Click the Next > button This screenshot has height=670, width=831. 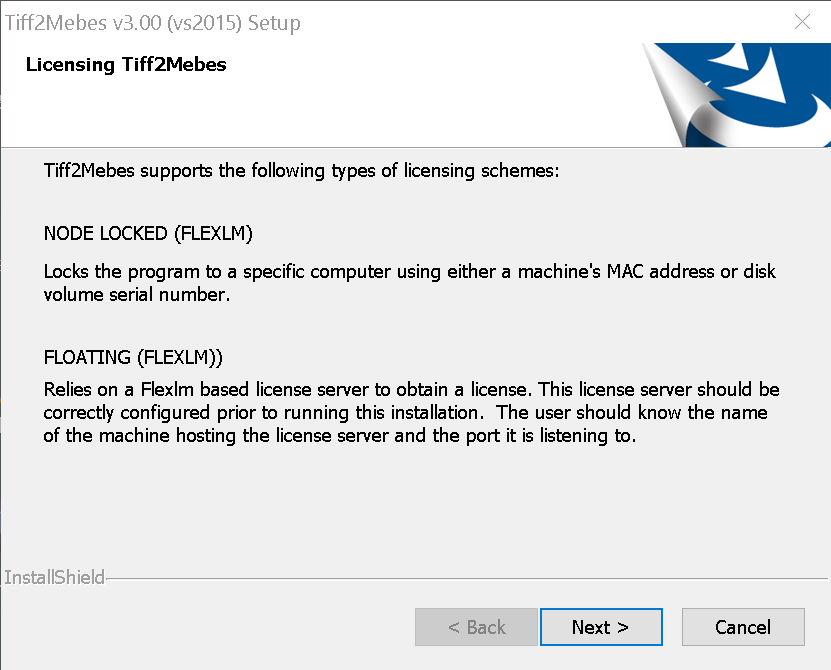(x=601, y=627)
